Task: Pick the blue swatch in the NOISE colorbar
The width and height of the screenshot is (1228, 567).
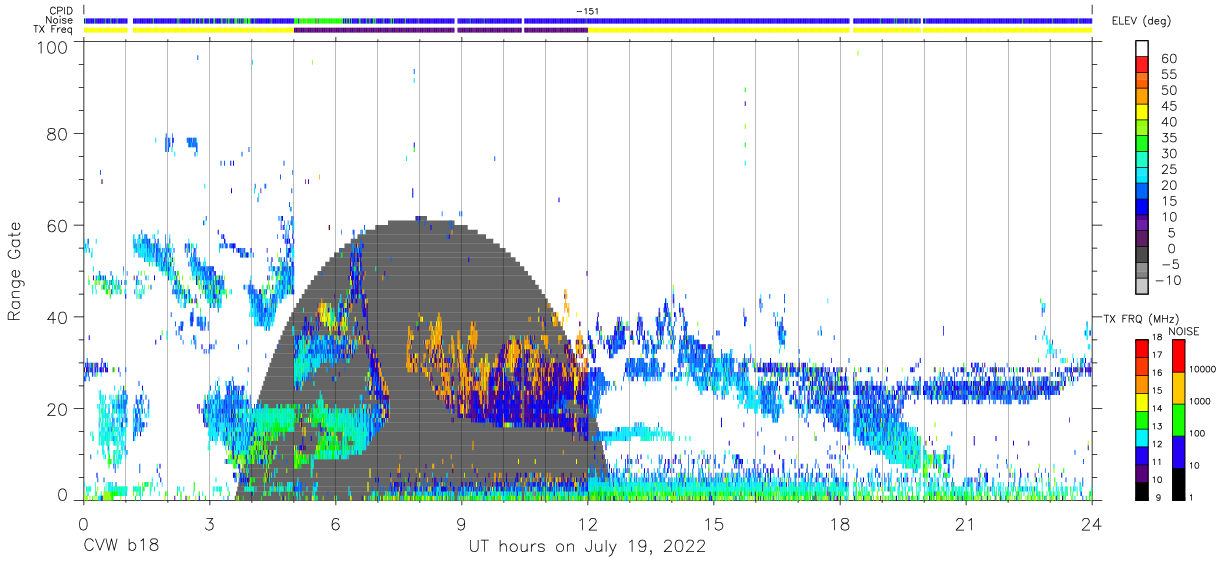Action: (x=1178, y=452)
